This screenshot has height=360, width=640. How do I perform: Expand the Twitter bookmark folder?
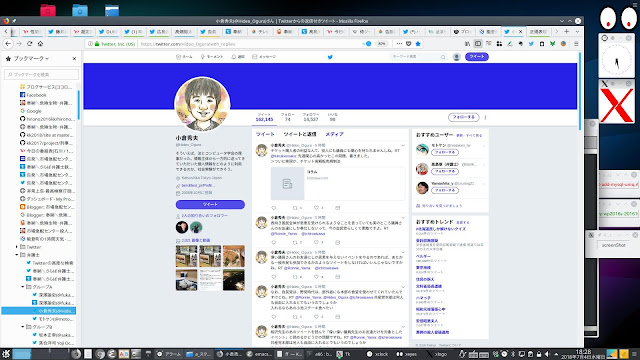click(17, 247)
